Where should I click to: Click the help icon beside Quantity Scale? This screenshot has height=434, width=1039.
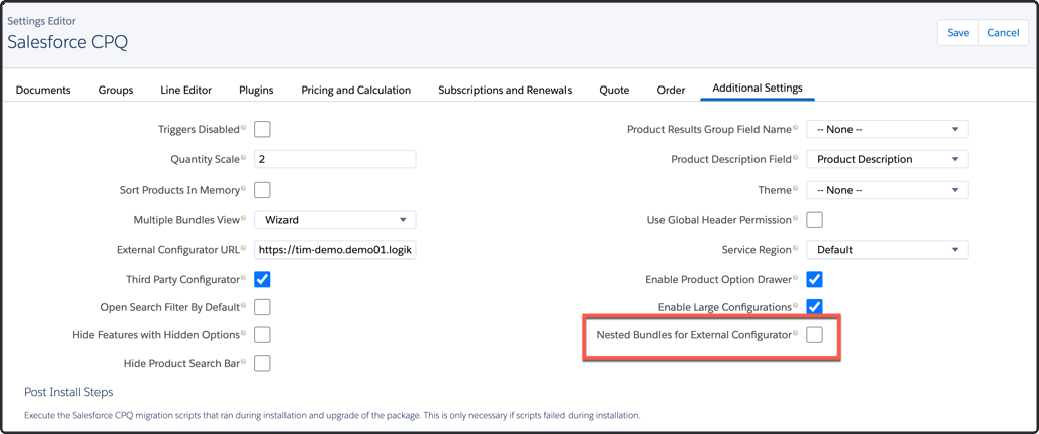click(x=243, y=158)
